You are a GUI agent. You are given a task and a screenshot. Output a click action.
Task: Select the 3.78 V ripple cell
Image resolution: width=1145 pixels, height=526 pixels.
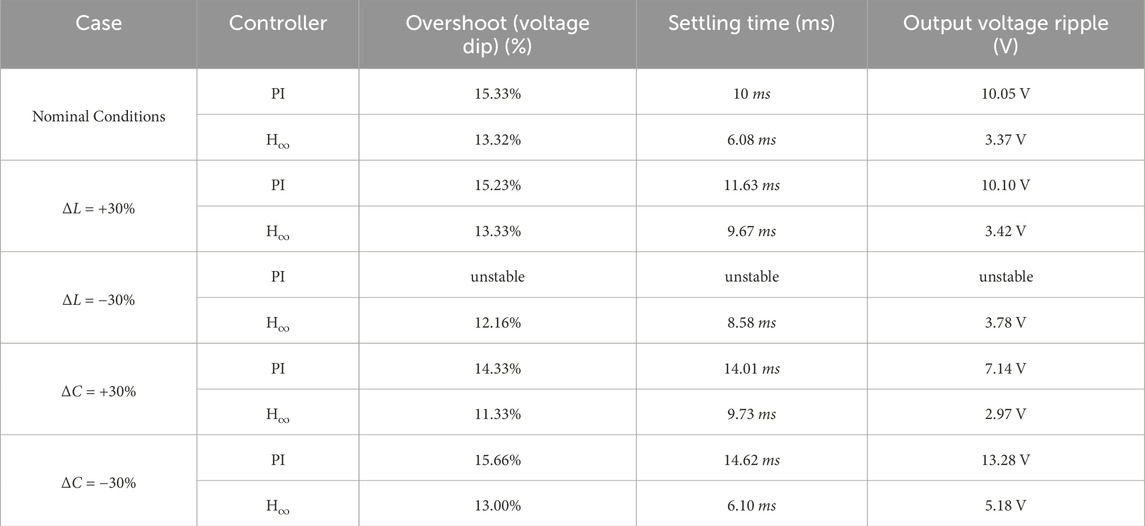click(x=1005, y=322)
